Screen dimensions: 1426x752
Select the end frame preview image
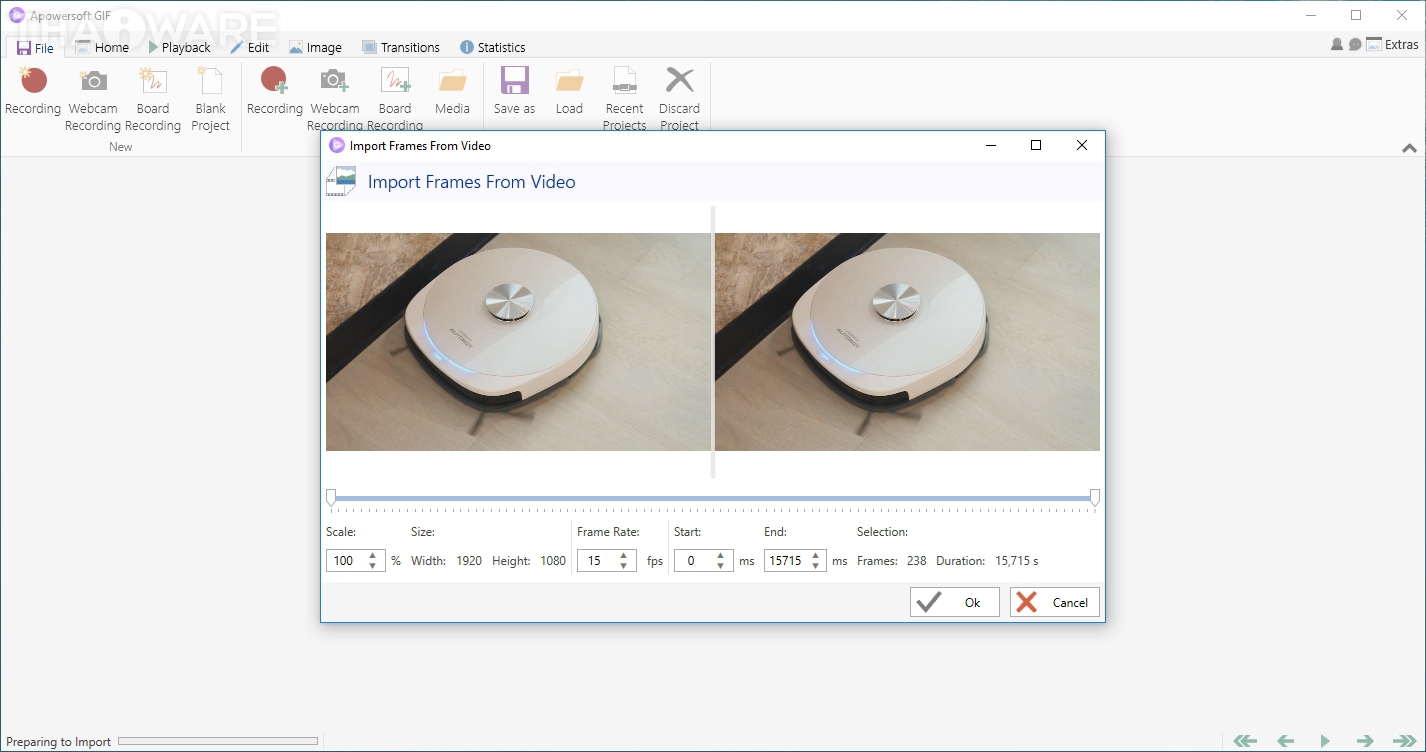pos(907,342)
